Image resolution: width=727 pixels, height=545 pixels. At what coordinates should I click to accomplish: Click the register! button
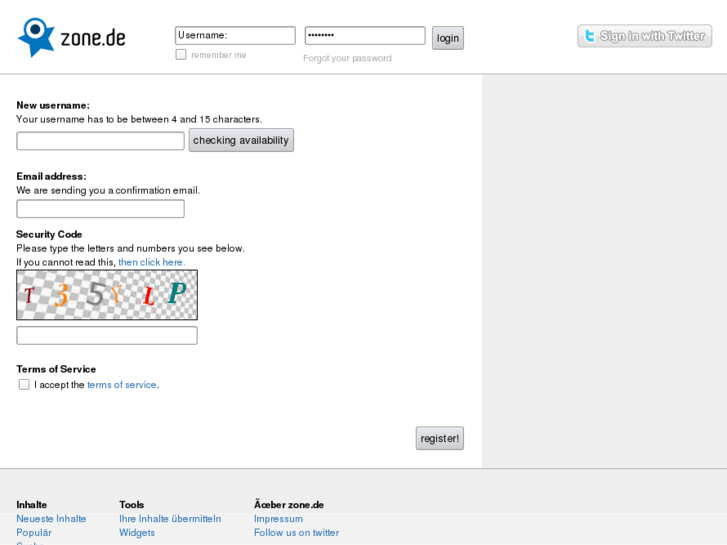click(440, 438)
